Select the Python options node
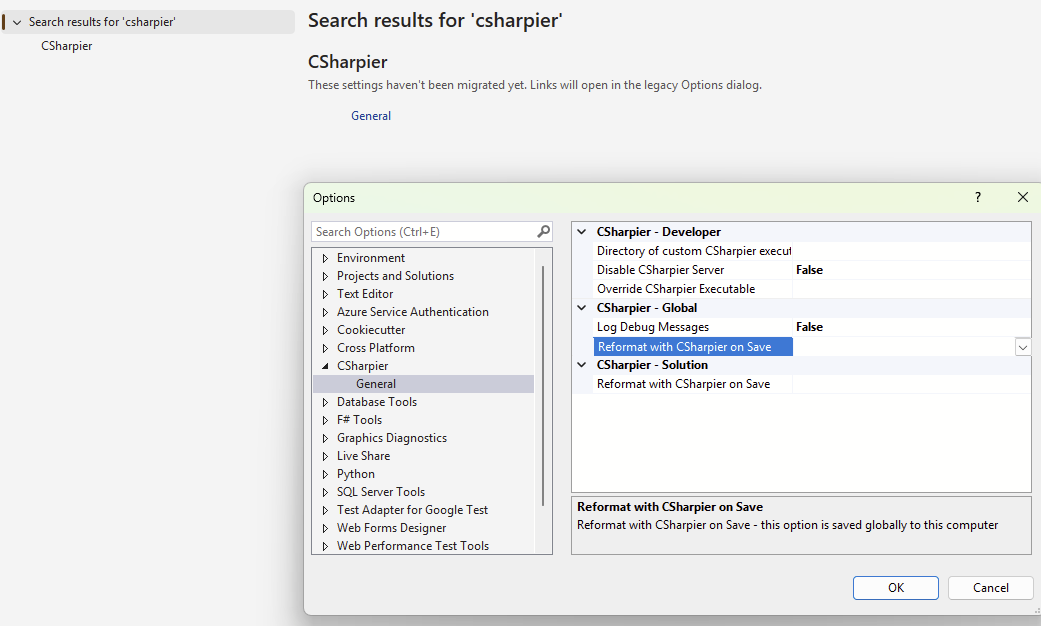The height and width of the screenshot is (626, 1041). tap(356, 474)
